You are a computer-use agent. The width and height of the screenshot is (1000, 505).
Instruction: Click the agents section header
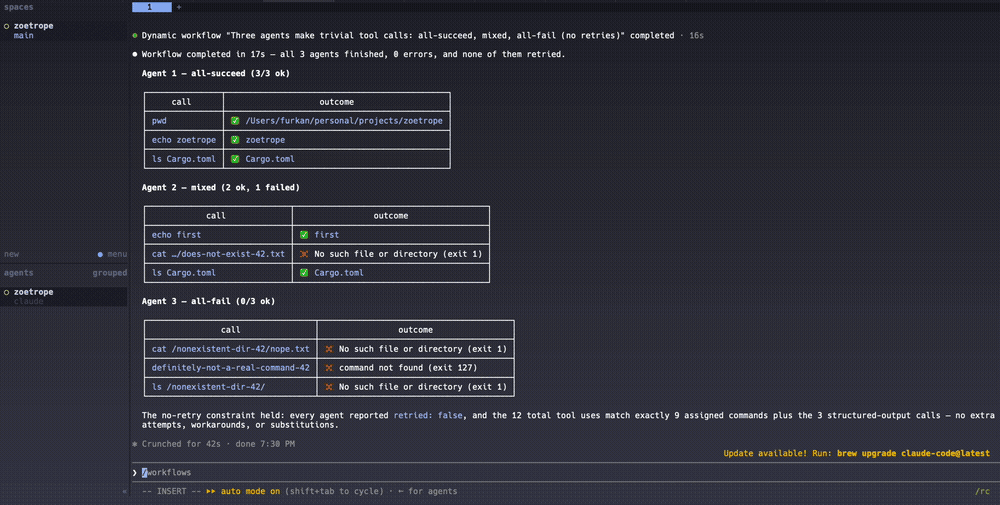[x=18, y=273]
